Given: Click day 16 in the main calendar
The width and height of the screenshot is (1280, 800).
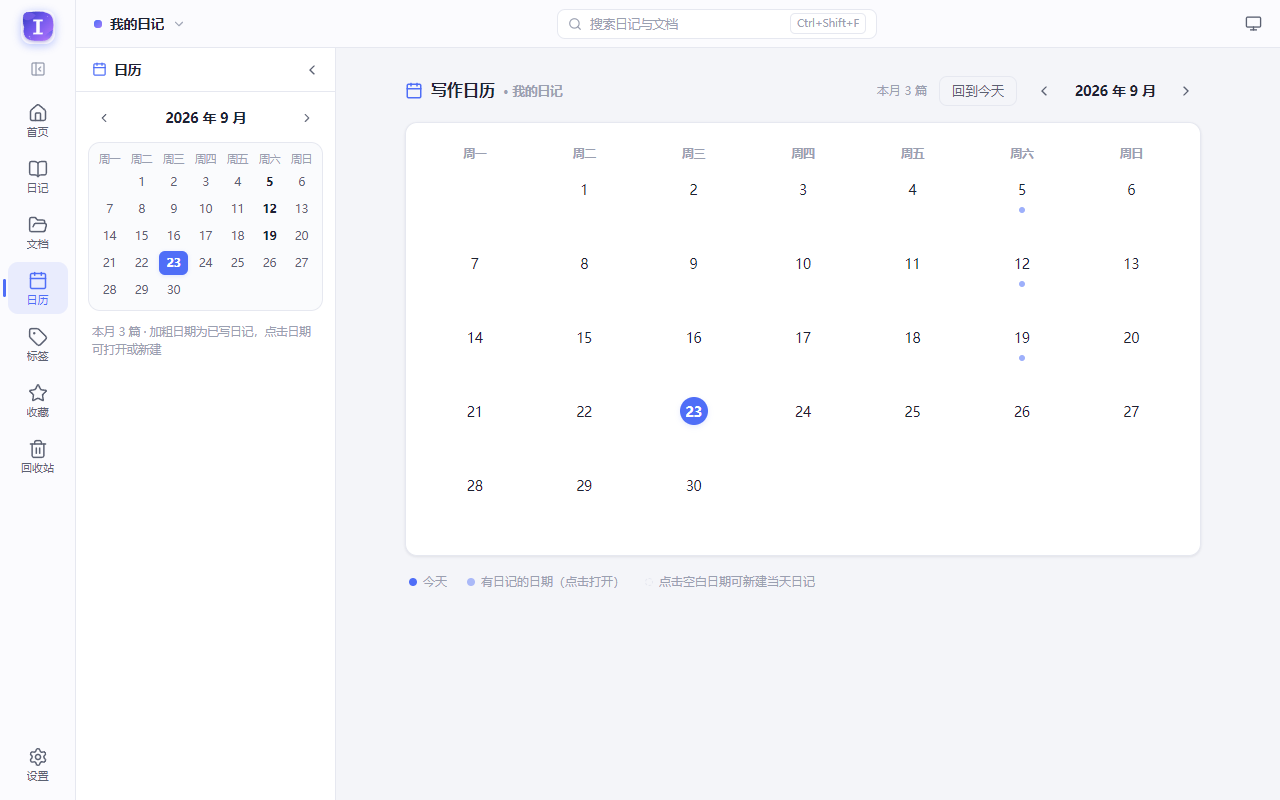Looking at the screenshot, I should [x=694, y=338].
